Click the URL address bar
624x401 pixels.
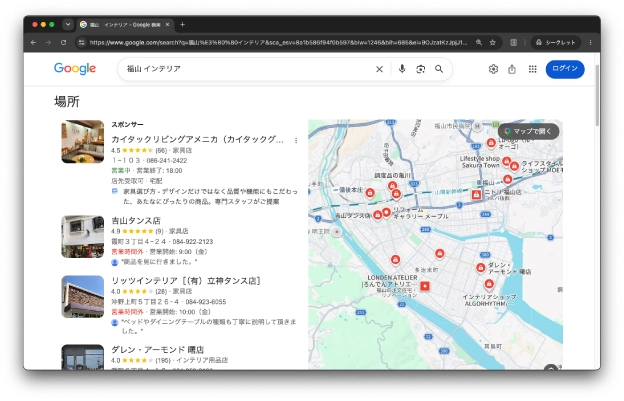click(278, 42)
